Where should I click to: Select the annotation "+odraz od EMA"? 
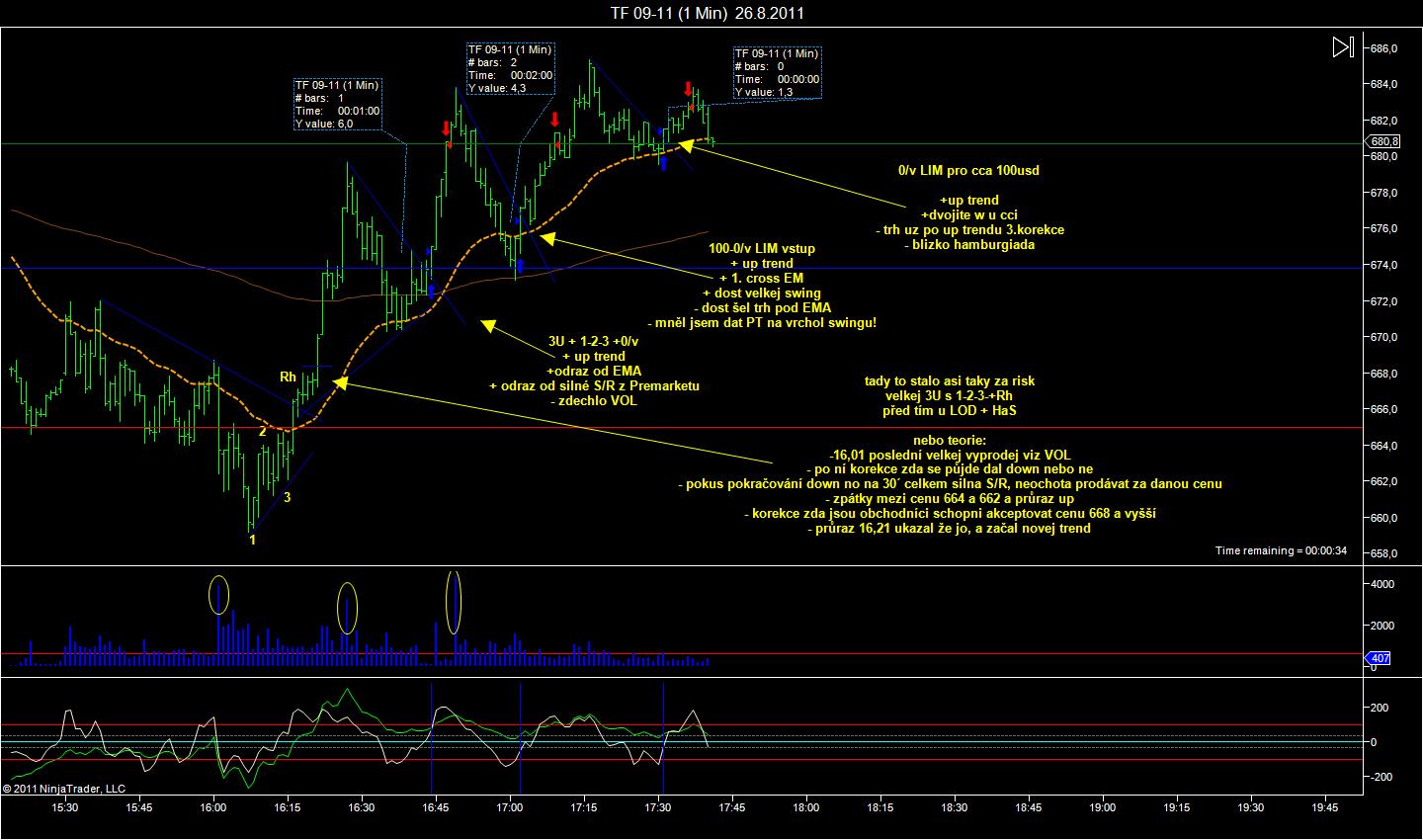(x=594, y=371)
